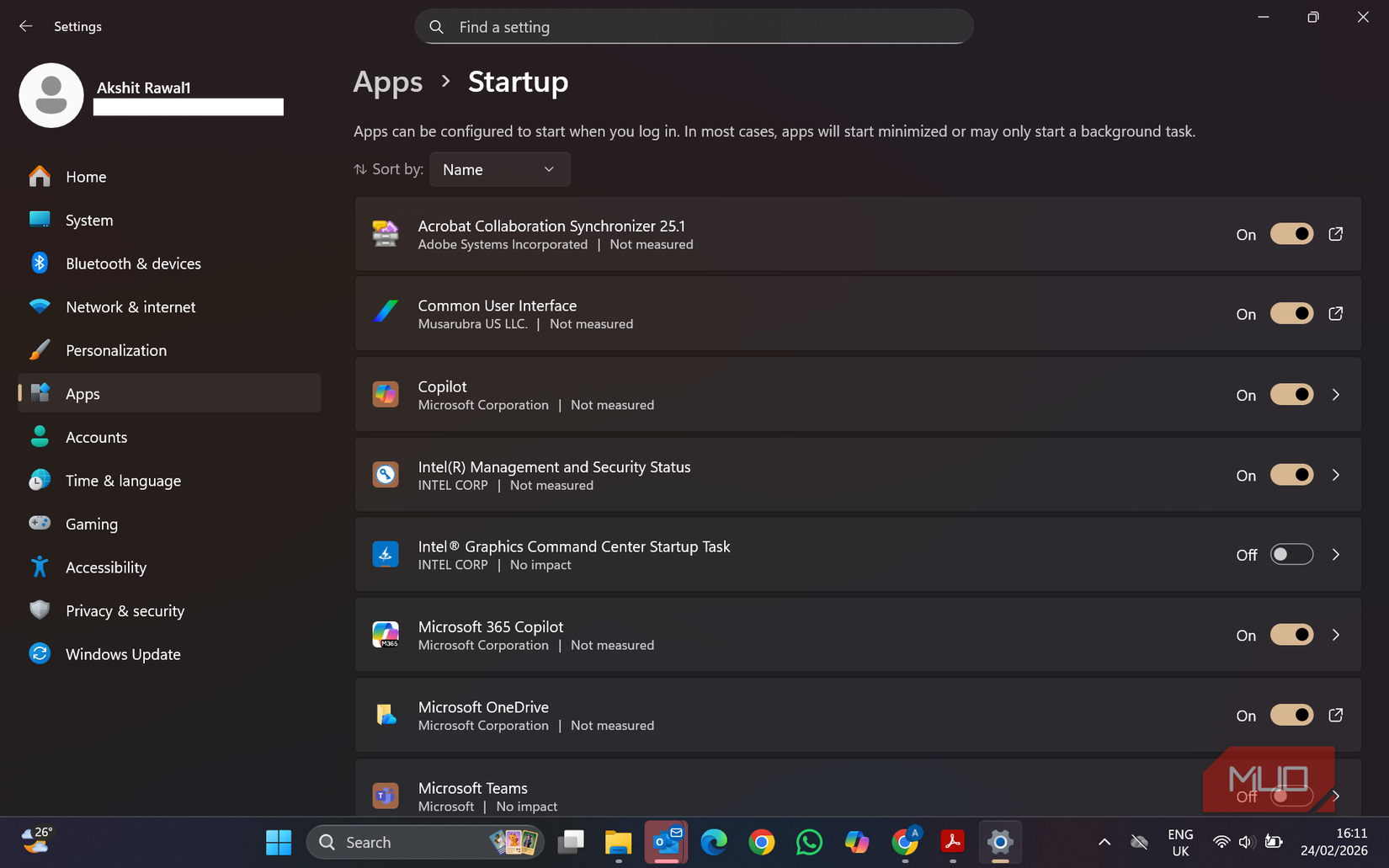Launch WhatsApp from the taskbar
1389x868 pixels.
click(808, 842)
